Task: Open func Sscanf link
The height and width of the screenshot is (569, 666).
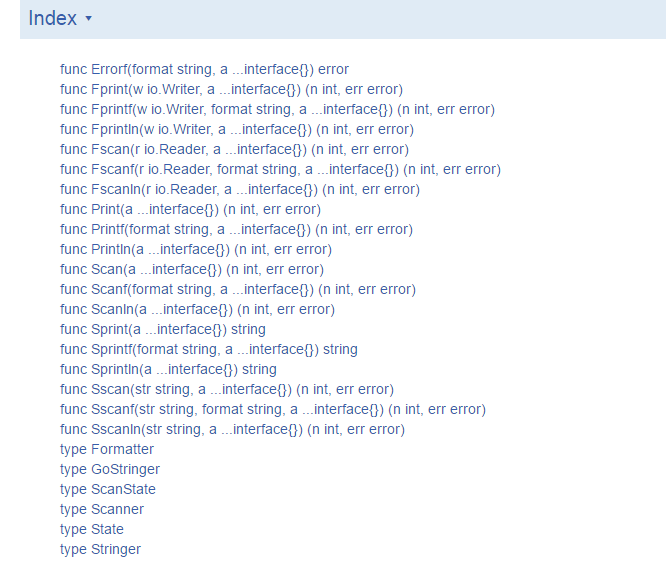Action: point(273,409)
